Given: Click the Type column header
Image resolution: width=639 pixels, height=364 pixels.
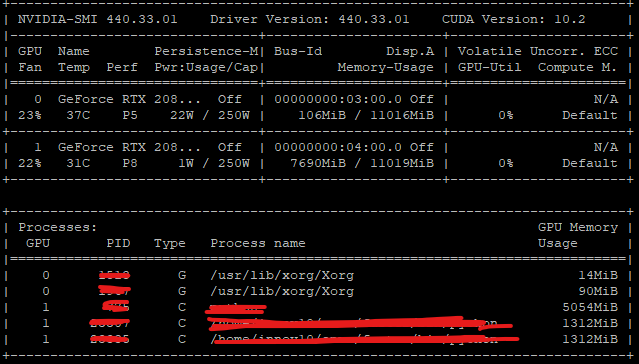Looking at the screenshot, I should 170,244.
